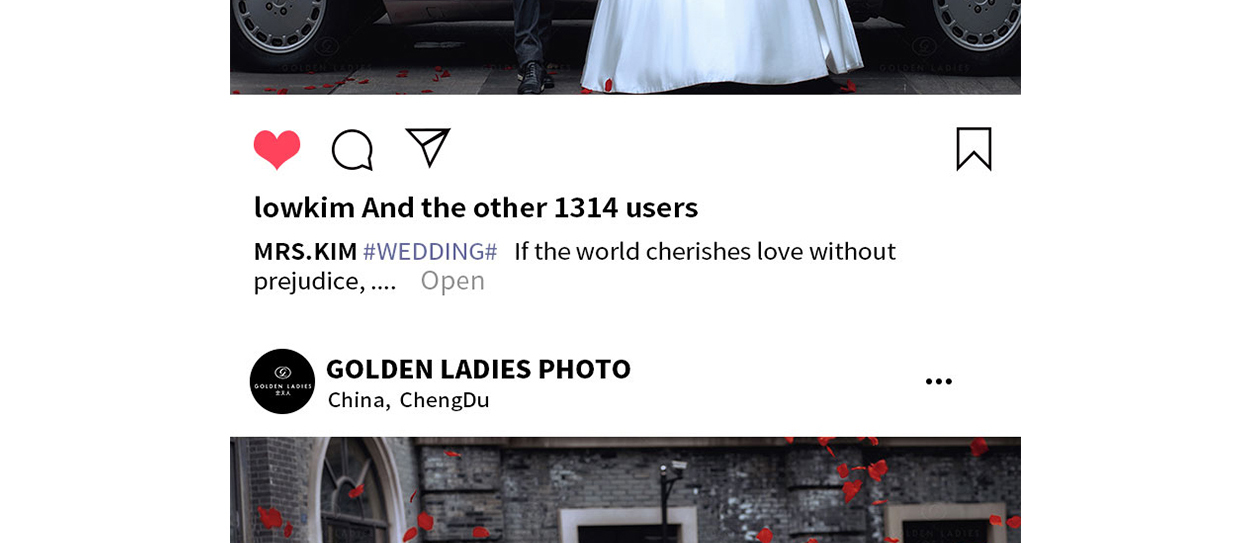Open the three-dot options menu
This screenshot has height=543, width=1250.
pyautogui.click(x=939, y=381)
